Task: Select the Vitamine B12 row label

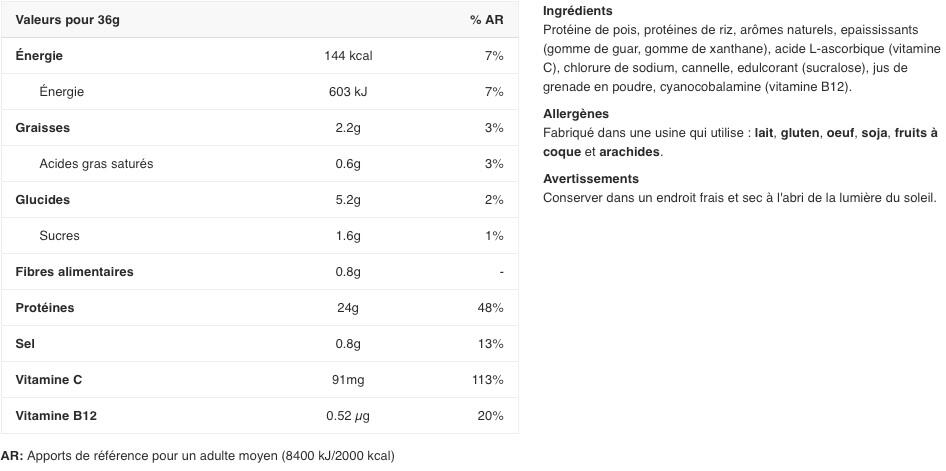Action: pos(56,416)
